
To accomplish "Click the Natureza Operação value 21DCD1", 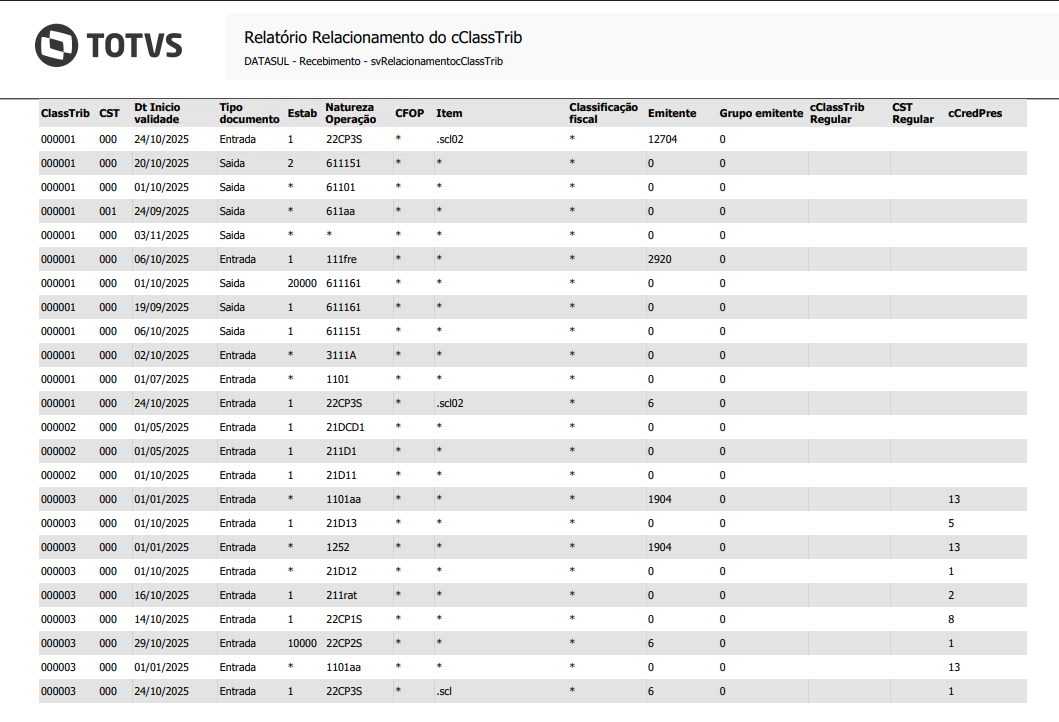I will coord(345,428).
